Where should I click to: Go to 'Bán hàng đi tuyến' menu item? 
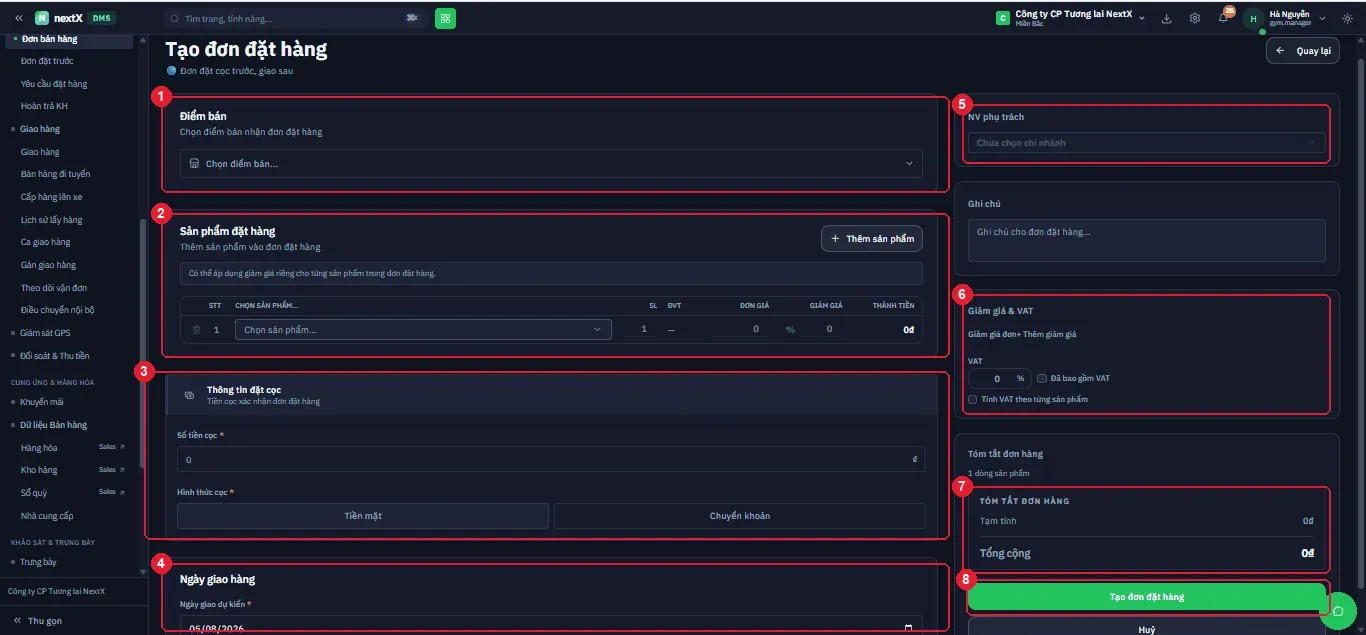pyautogui.click(x=56, y=174)
